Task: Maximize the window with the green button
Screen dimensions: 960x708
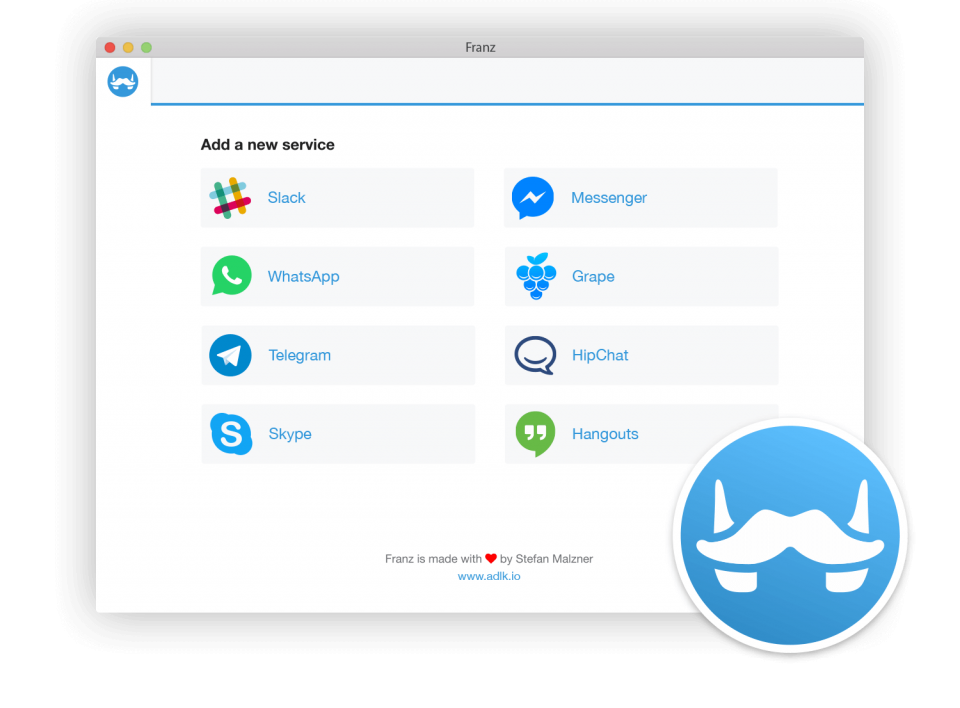Action: (146, 47)
